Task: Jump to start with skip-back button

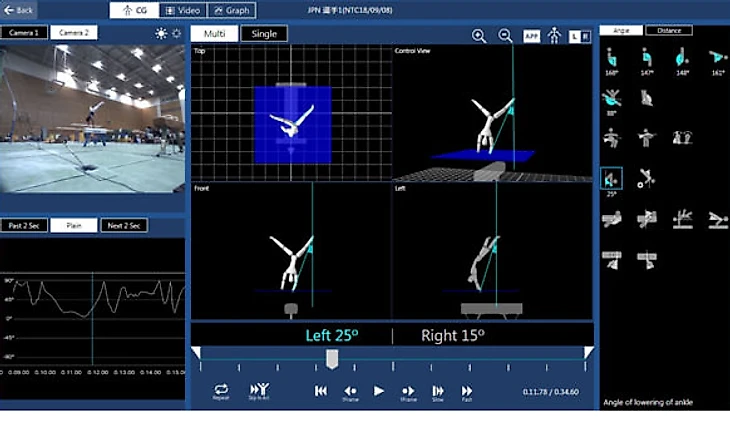Action: tap(321, 391)
